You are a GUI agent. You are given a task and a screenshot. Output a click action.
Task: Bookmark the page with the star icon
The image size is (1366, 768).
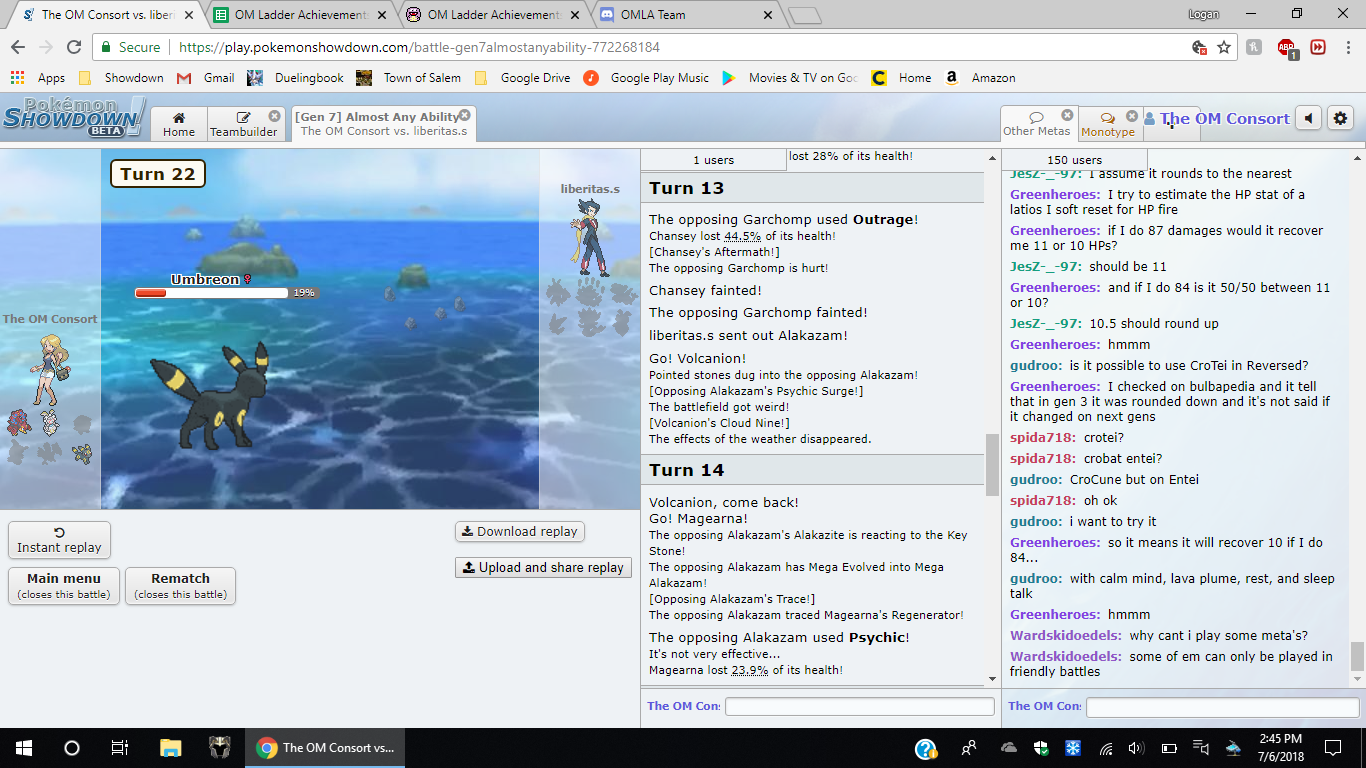[x=1224, y=47]
